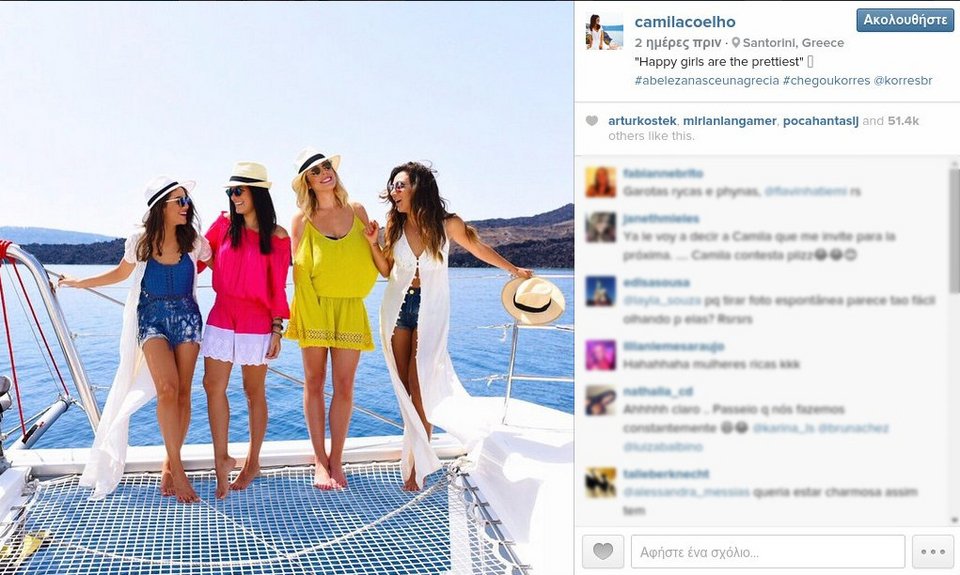Screen dimensions: 960x575
Task: Open camilacoelho profile avatar
Action: tap(604, 31)
